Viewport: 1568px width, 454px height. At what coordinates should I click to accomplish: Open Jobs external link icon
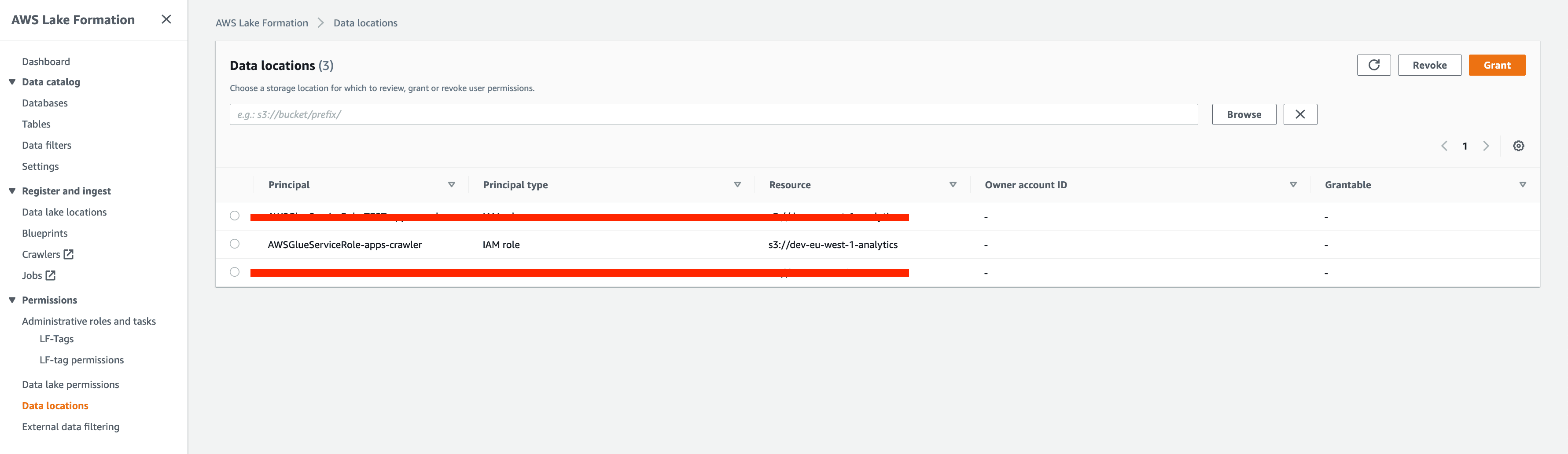tap(51, 276)
